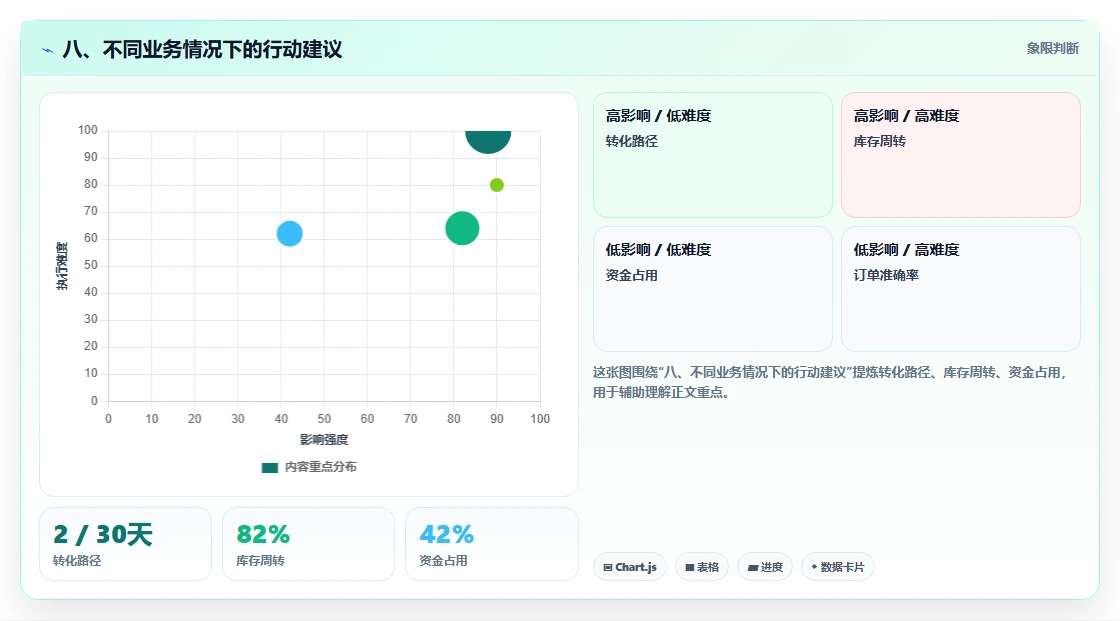Screen dimensions: 1120x621
Task: Click the 82% stat value
Action: [263, 535]
